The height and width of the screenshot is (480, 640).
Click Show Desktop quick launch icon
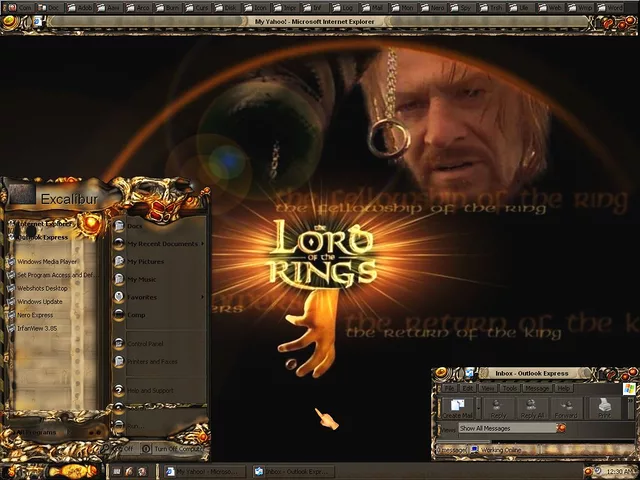tap(117, 472)
